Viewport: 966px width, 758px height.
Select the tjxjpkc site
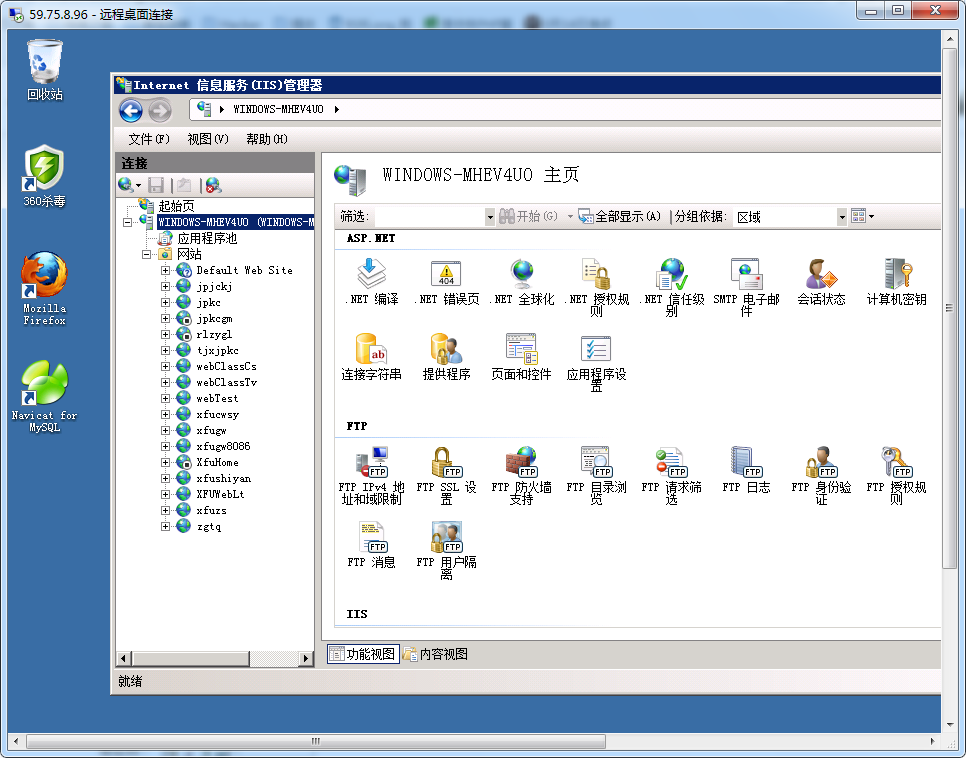coord(217,351)
